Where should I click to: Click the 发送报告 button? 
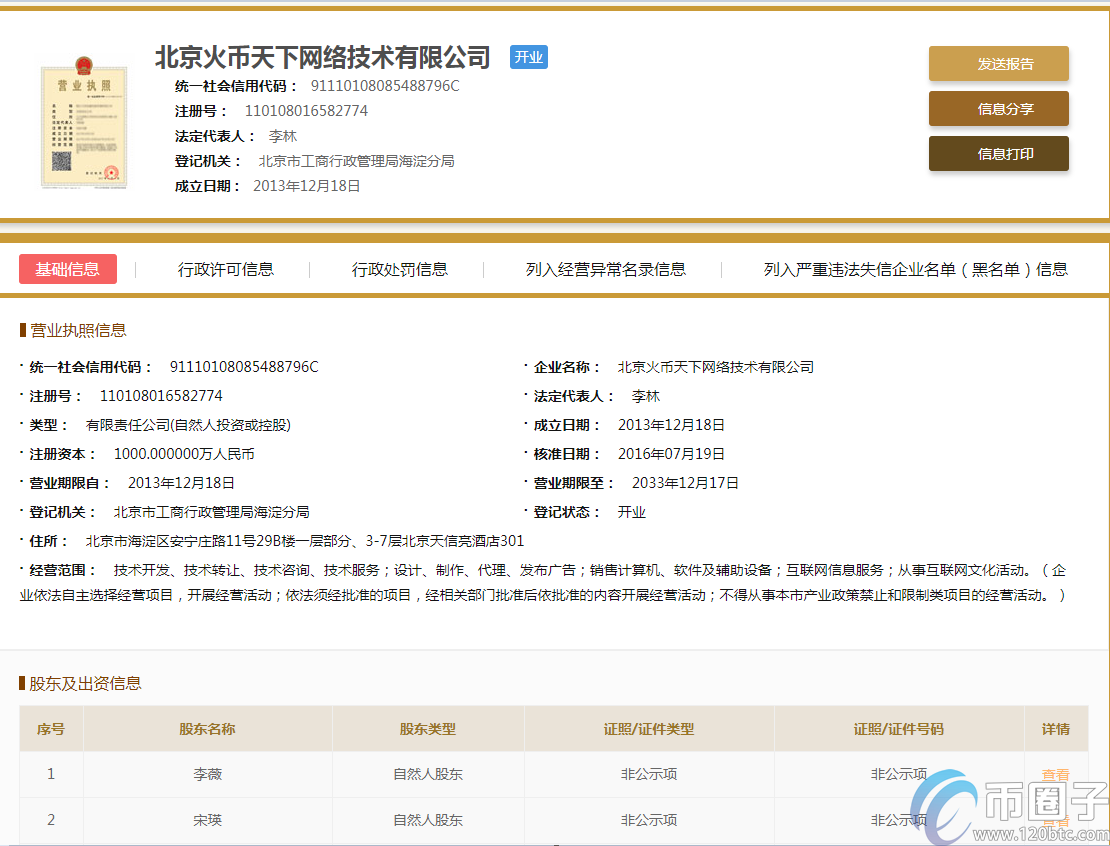pos(998,64)
